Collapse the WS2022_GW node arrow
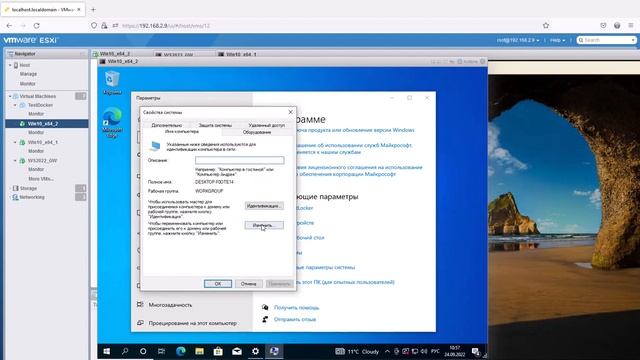The height and width of the screenshot is (360, 640). 16,160
